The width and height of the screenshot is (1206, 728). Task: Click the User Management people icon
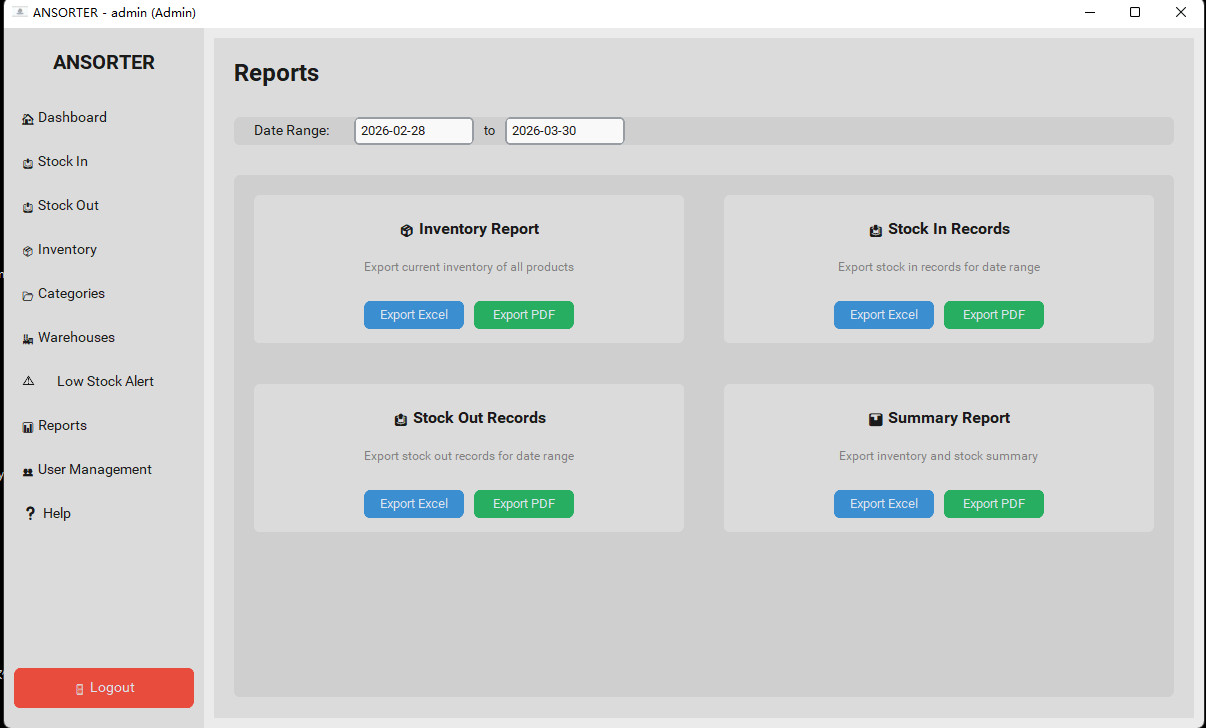[x=28, y=471]
